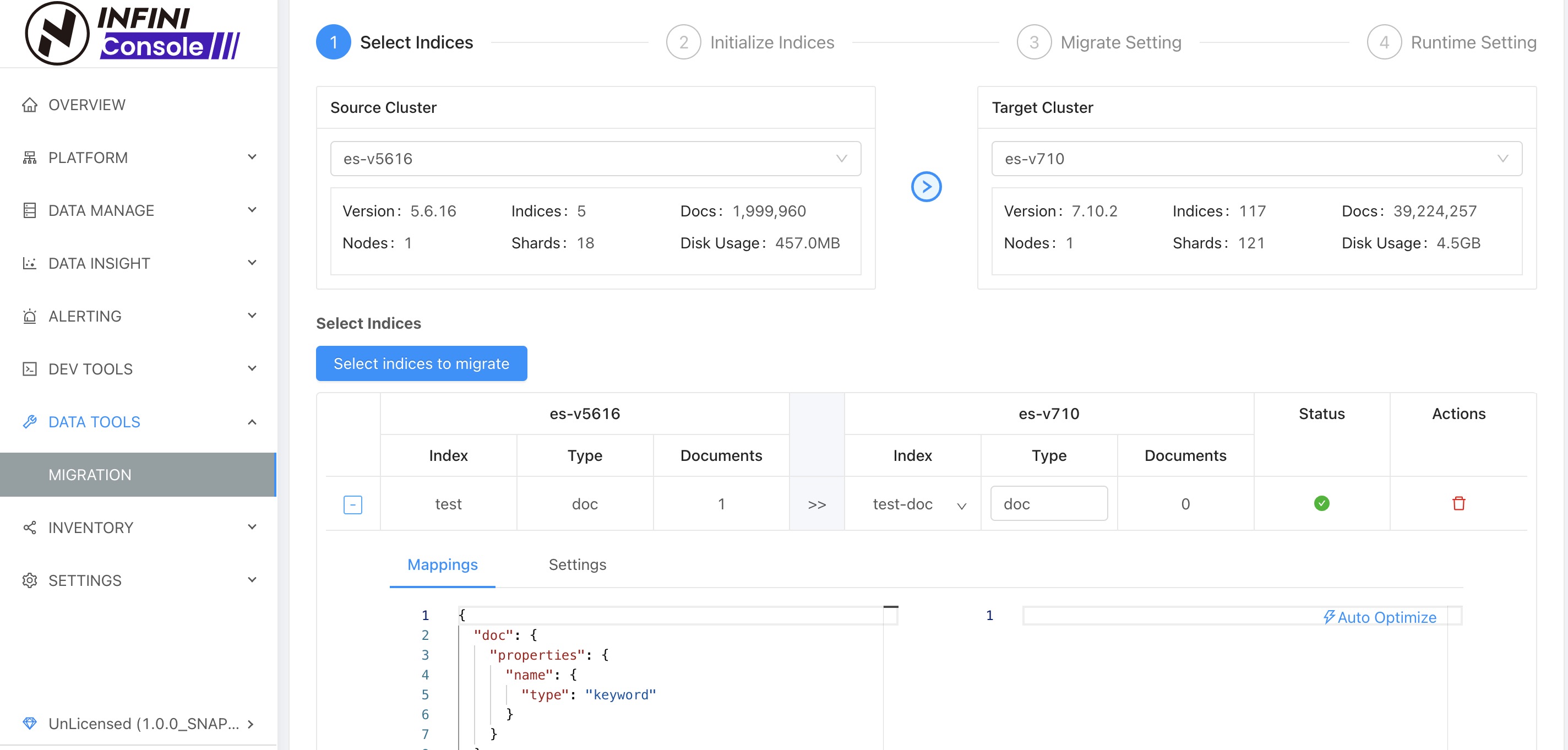The width and height of the screenshot is (1568, 750).
Task: Click the green status check icon
Action: (1321, 503)
